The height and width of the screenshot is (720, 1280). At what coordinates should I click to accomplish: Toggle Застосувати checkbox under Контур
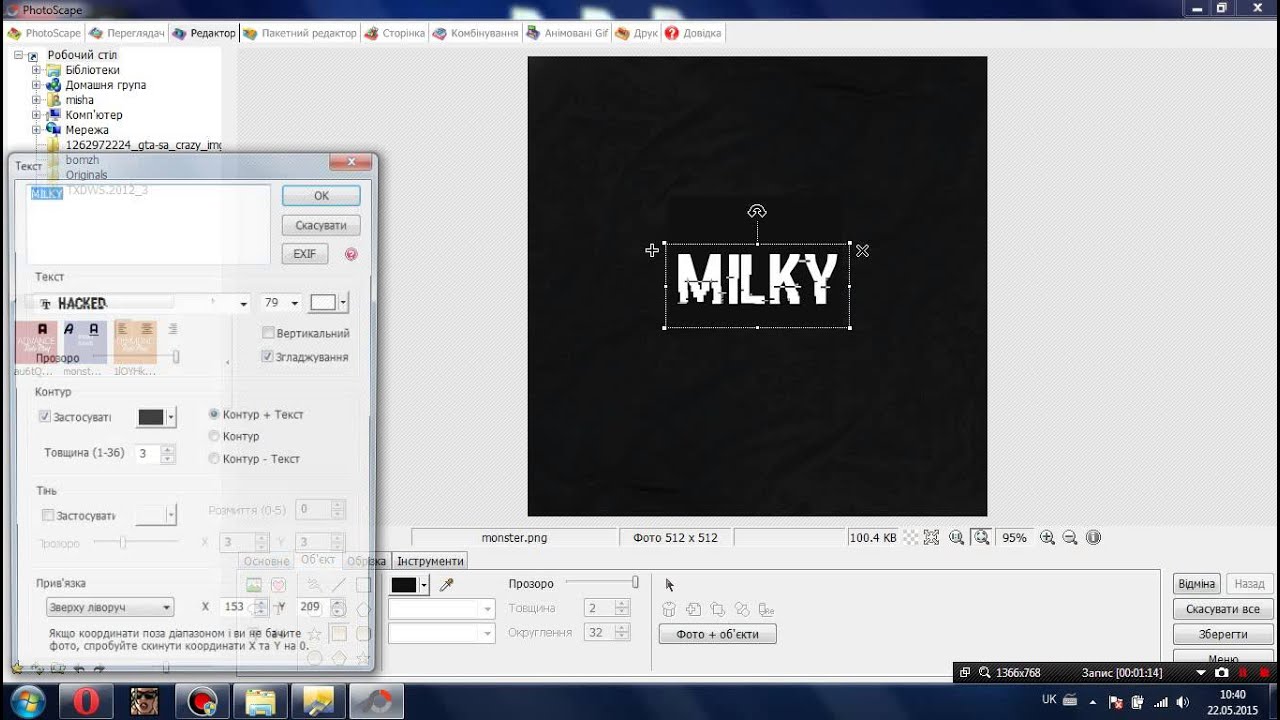45,416
